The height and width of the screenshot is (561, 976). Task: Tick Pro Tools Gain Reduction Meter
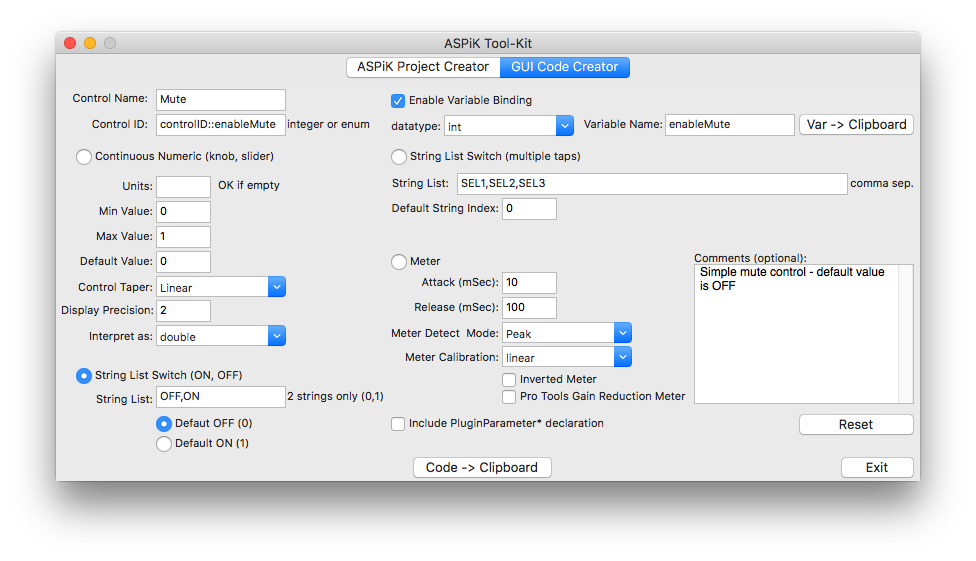tap(509, 397)
